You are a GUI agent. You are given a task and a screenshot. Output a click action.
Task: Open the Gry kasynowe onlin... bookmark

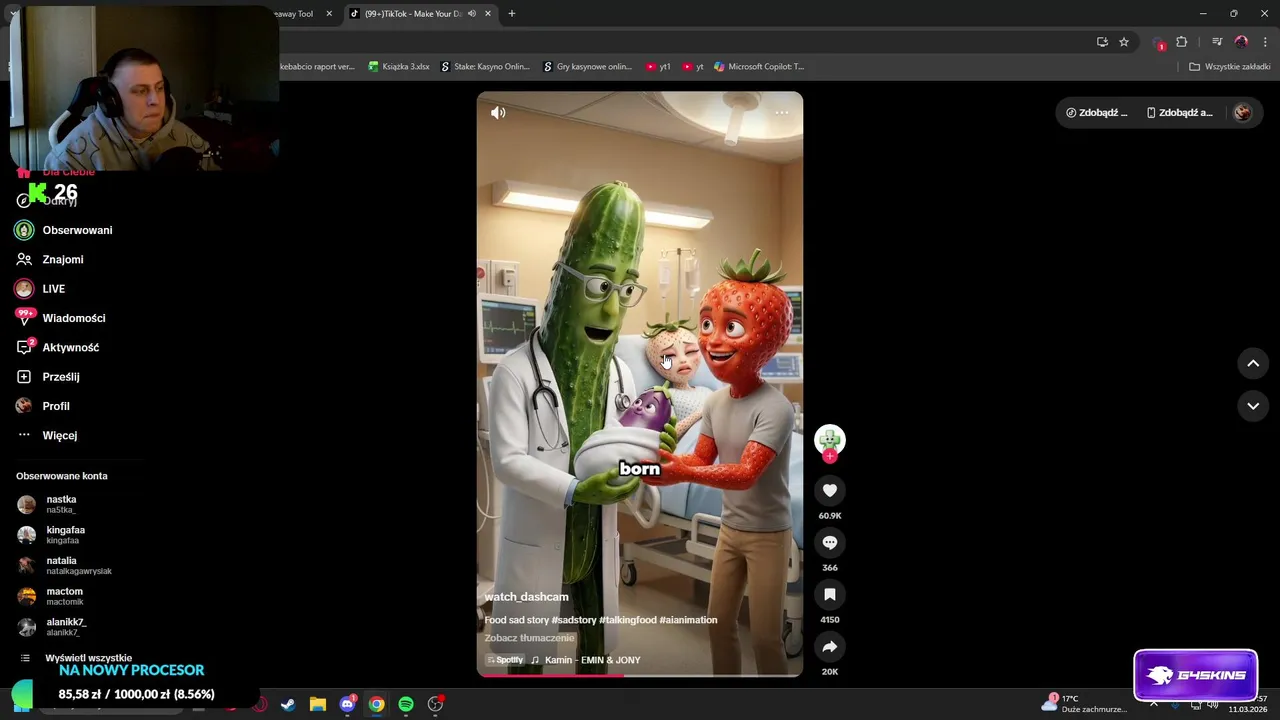click(588, 67)
